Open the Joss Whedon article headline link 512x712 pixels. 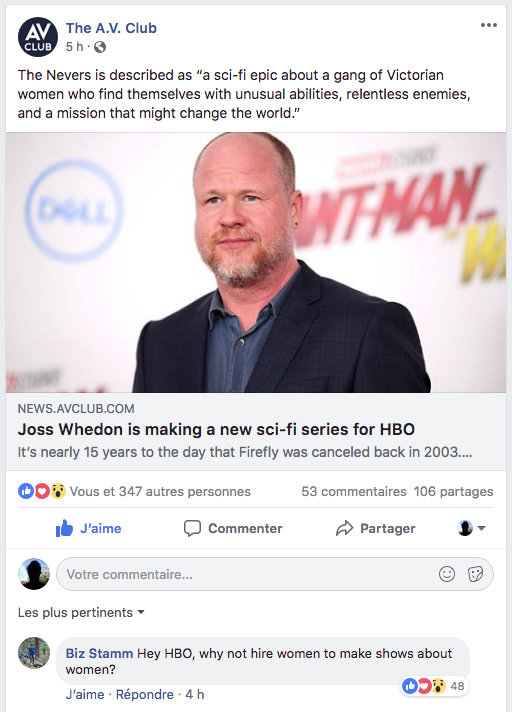pos(216,429)
